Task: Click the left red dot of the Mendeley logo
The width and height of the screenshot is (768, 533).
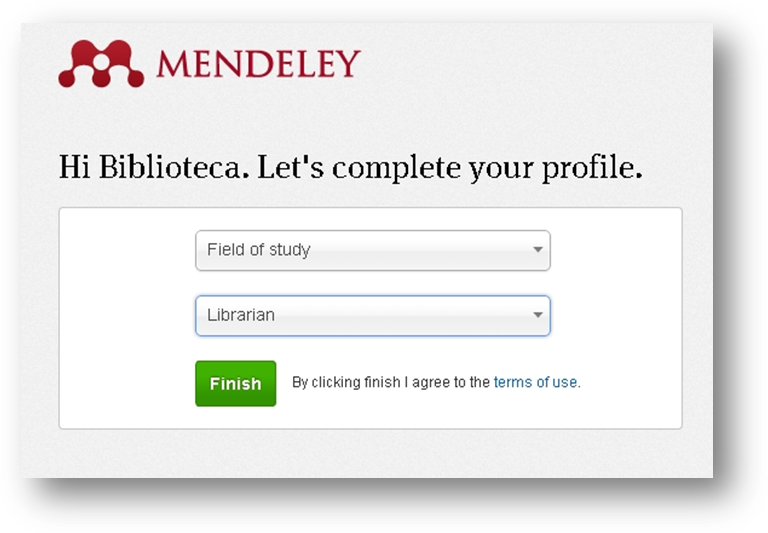Action: [x=67, y=79]
